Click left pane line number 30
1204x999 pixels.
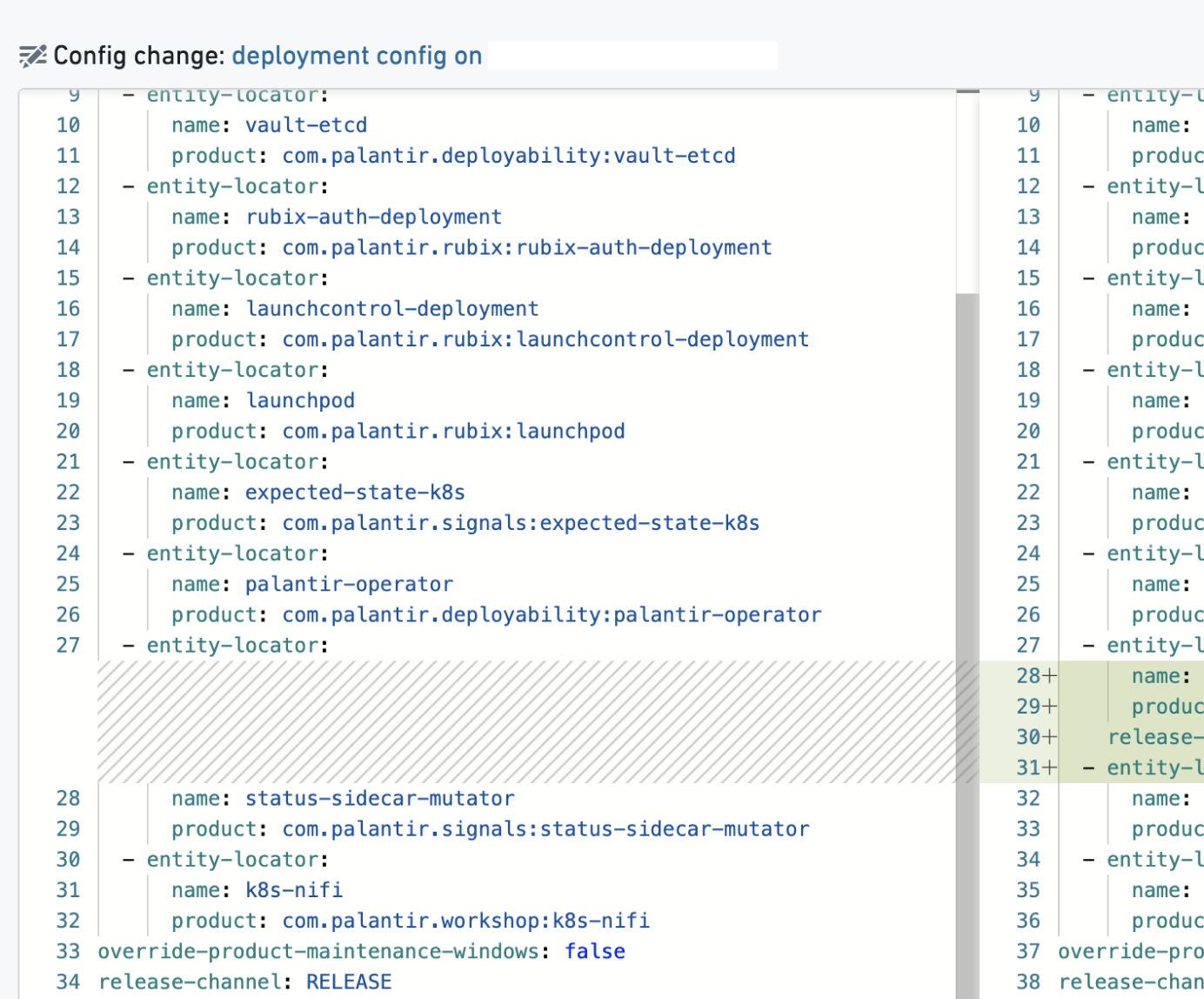pyautogui.click(x=68, y=860)
